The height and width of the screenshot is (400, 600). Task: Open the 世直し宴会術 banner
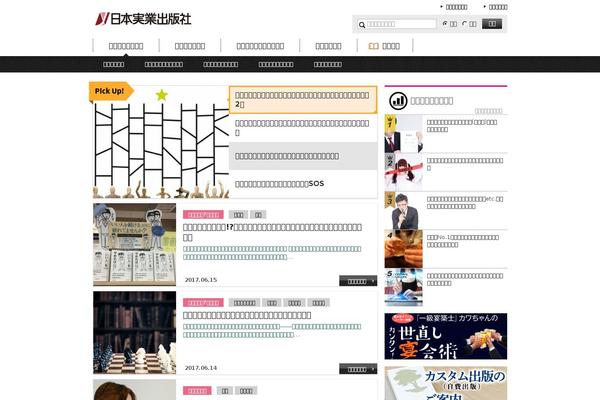(446, 336)
